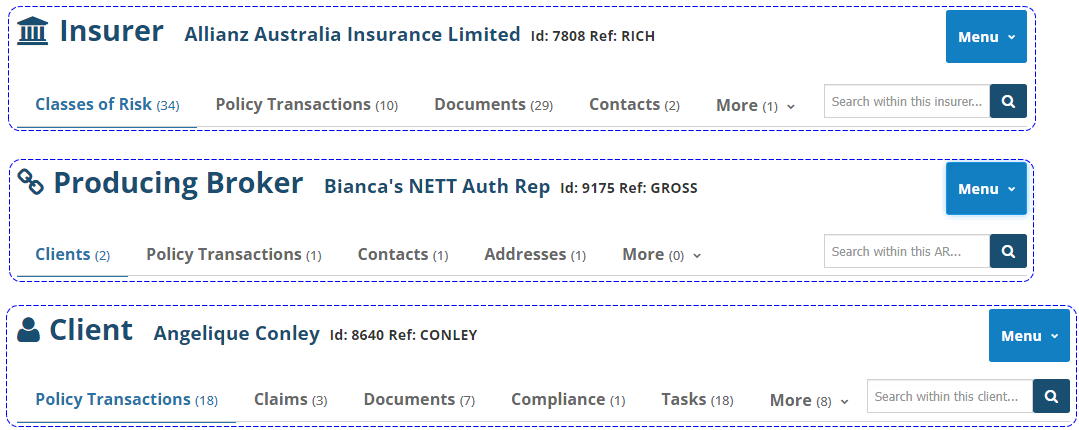
Task: Click the Search within this client field
Action: pos(950,397)
